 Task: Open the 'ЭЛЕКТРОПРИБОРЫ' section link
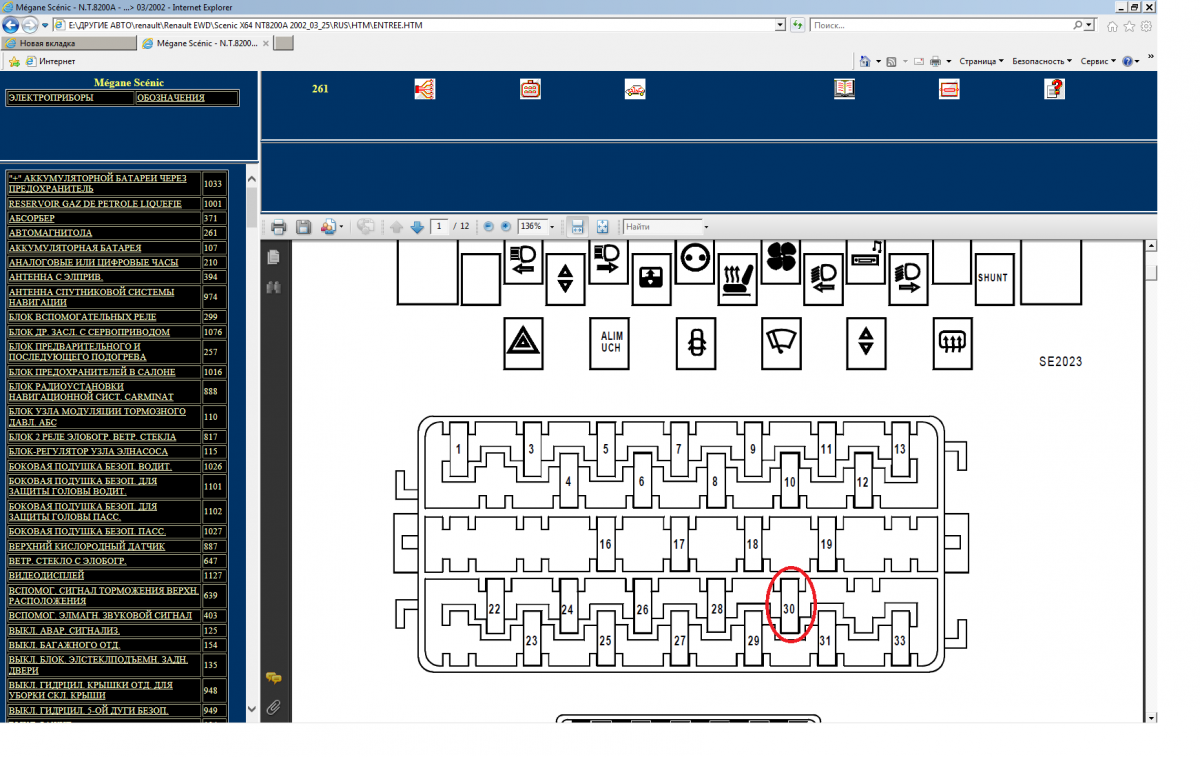click(51, 98)
